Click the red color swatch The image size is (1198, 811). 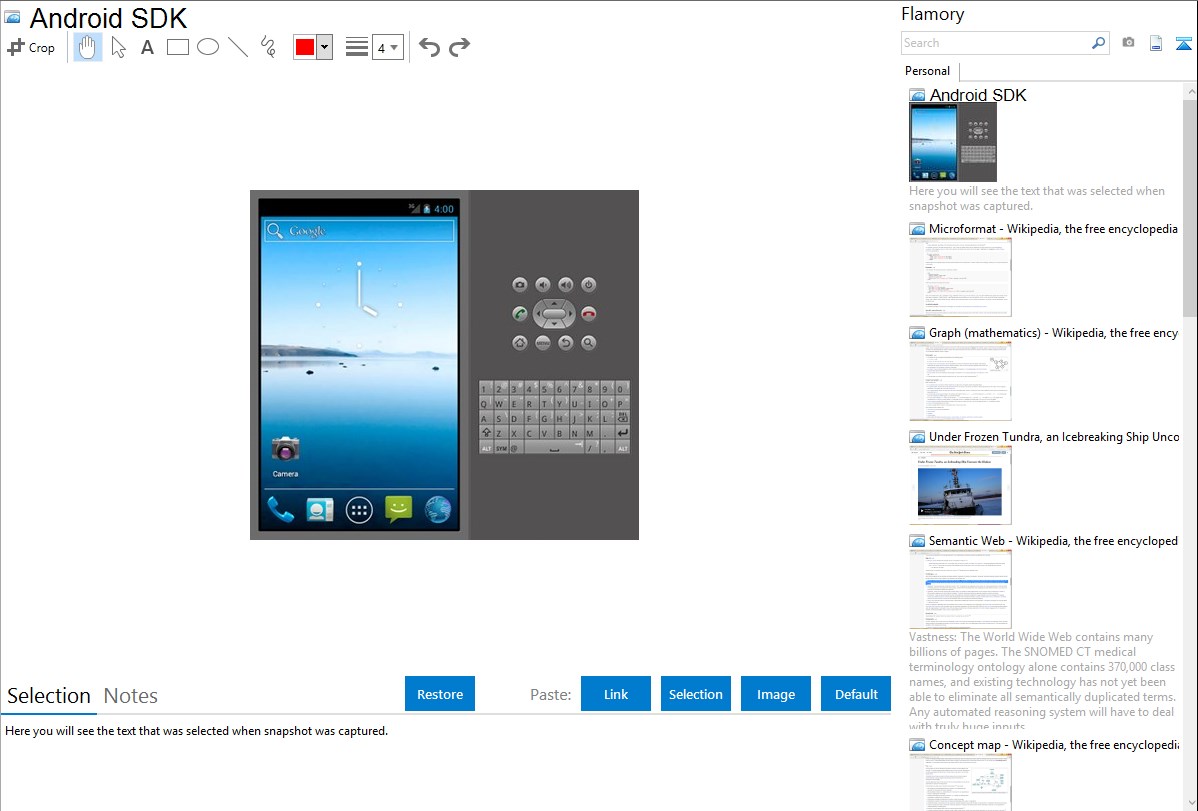point(305,47)
